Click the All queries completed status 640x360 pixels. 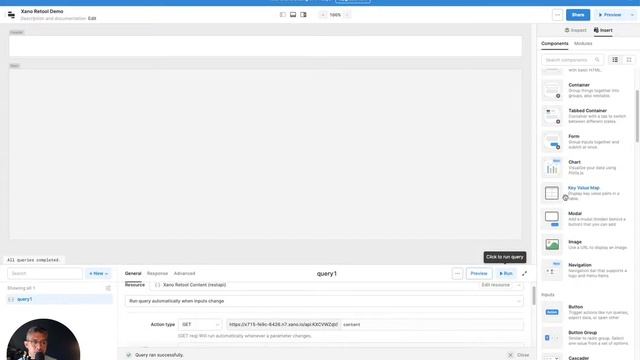point(33,260)
